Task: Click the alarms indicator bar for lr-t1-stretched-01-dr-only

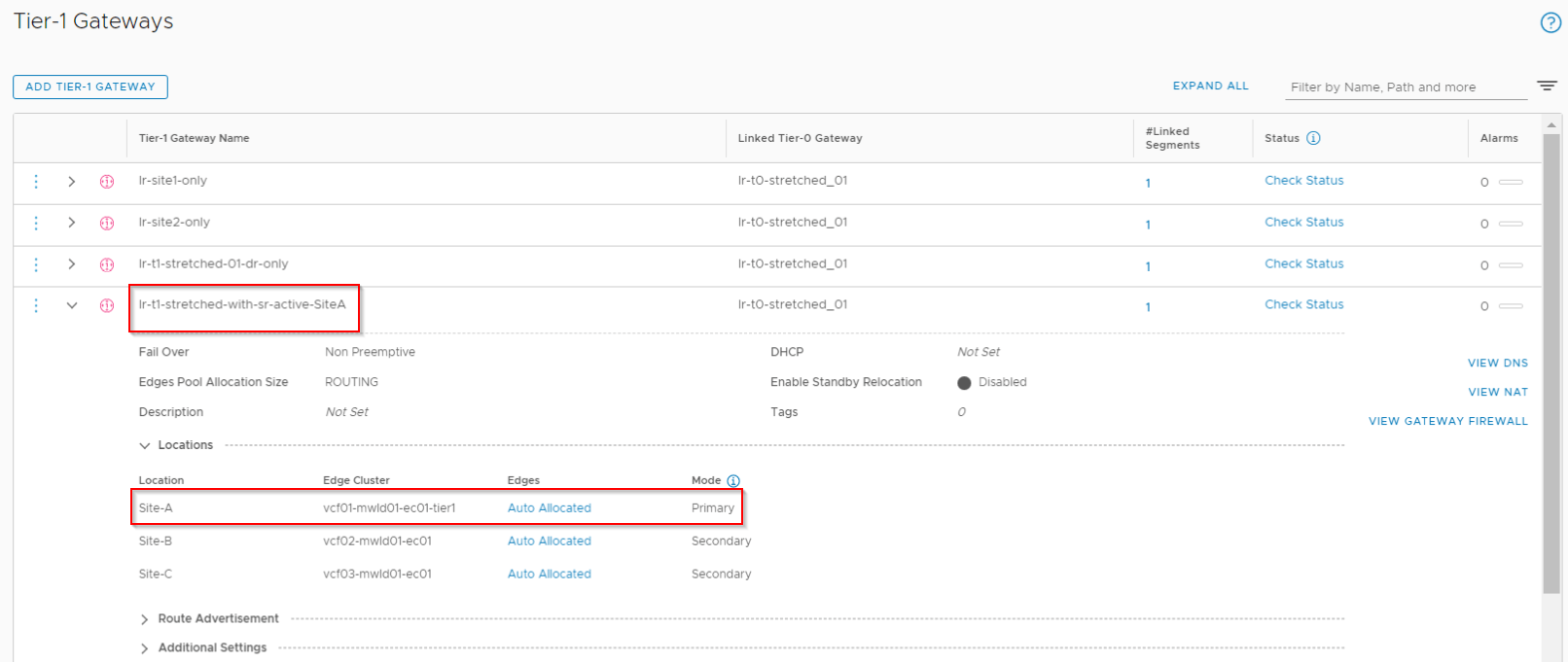Action: coord(1511,264)
